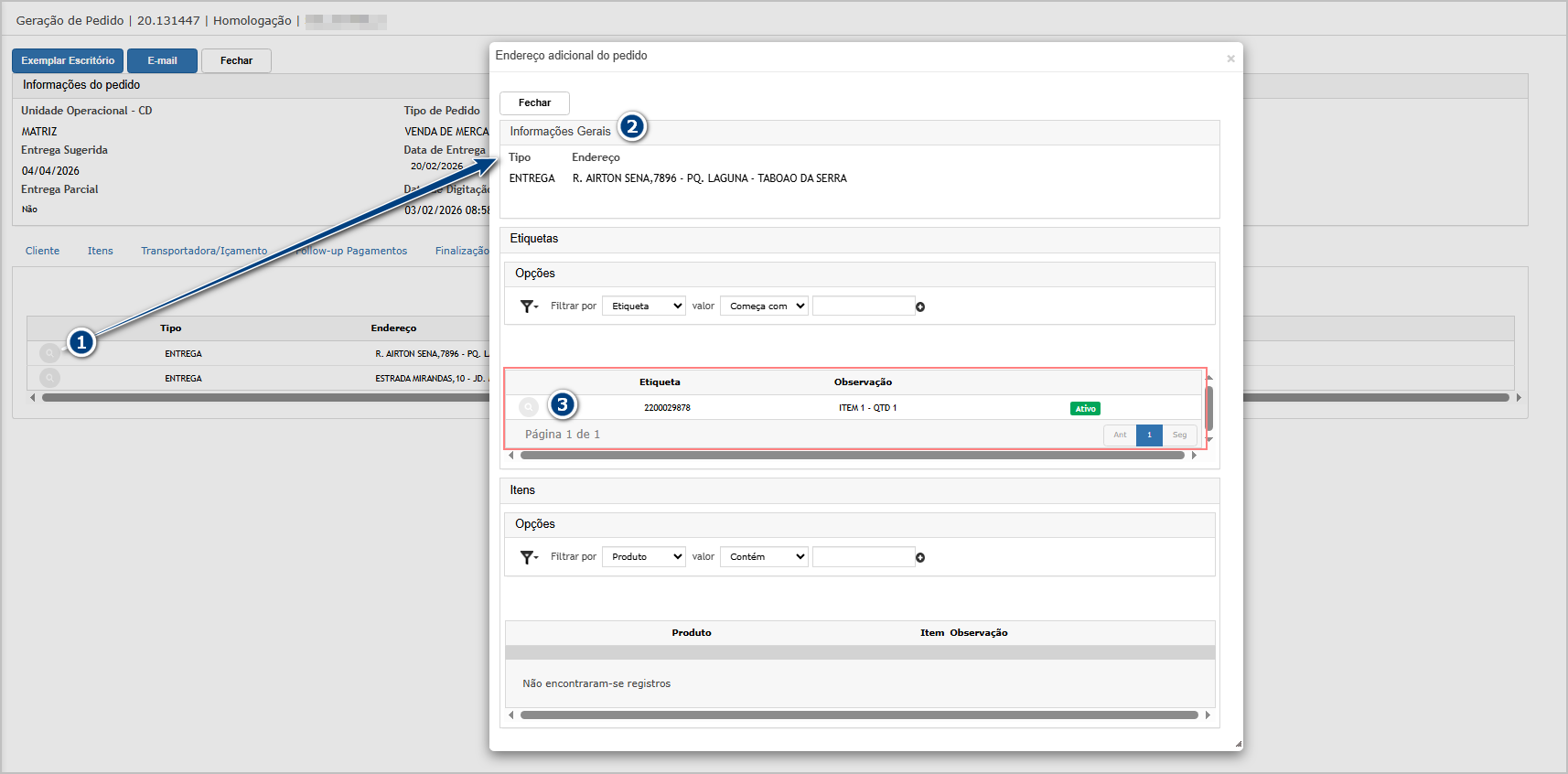1568x774 pixels.
Task: Expand the Começa com condition dropdown
Action: pos(764,306)
